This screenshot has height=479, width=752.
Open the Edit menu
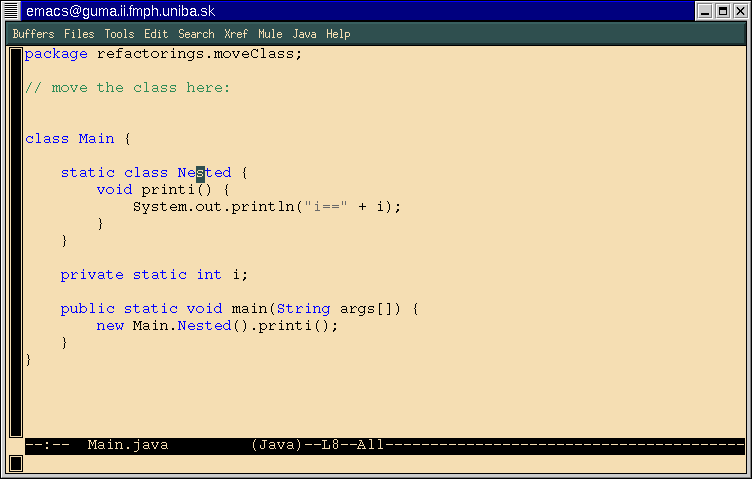tap(156, 34)
